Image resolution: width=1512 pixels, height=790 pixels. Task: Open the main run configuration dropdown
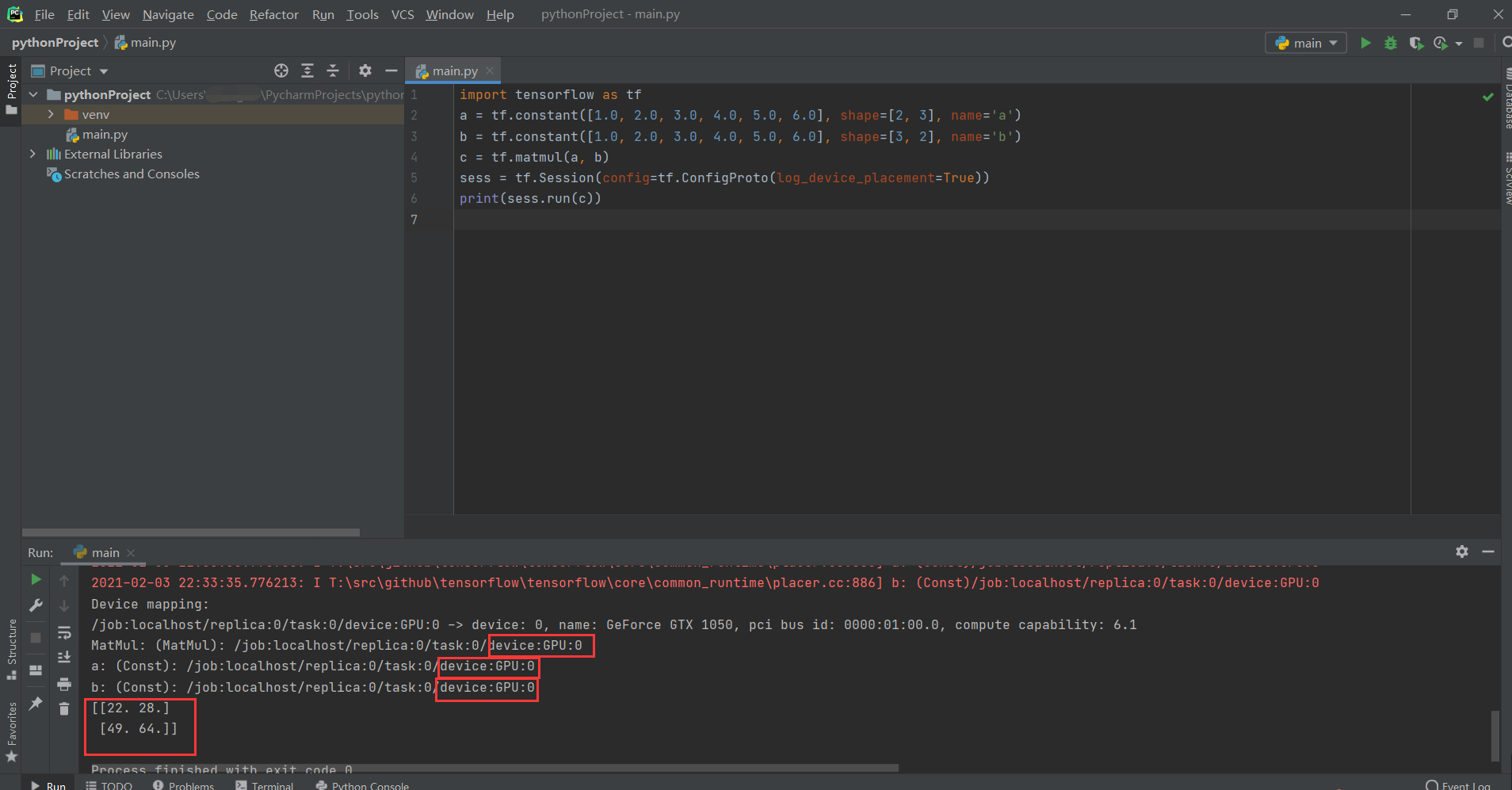[x=1306, y=43]
